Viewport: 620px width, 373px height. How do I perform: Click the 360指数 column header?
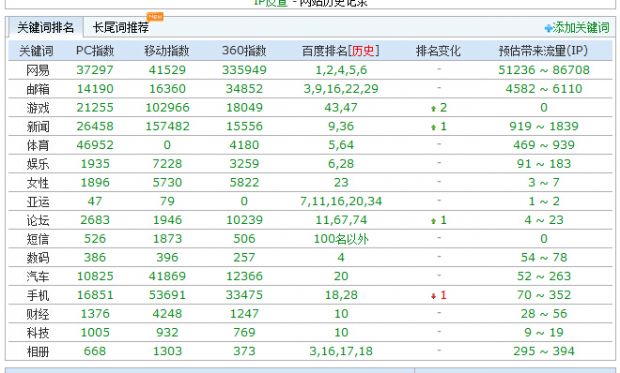pyautogui.click(x=244, y=51)
